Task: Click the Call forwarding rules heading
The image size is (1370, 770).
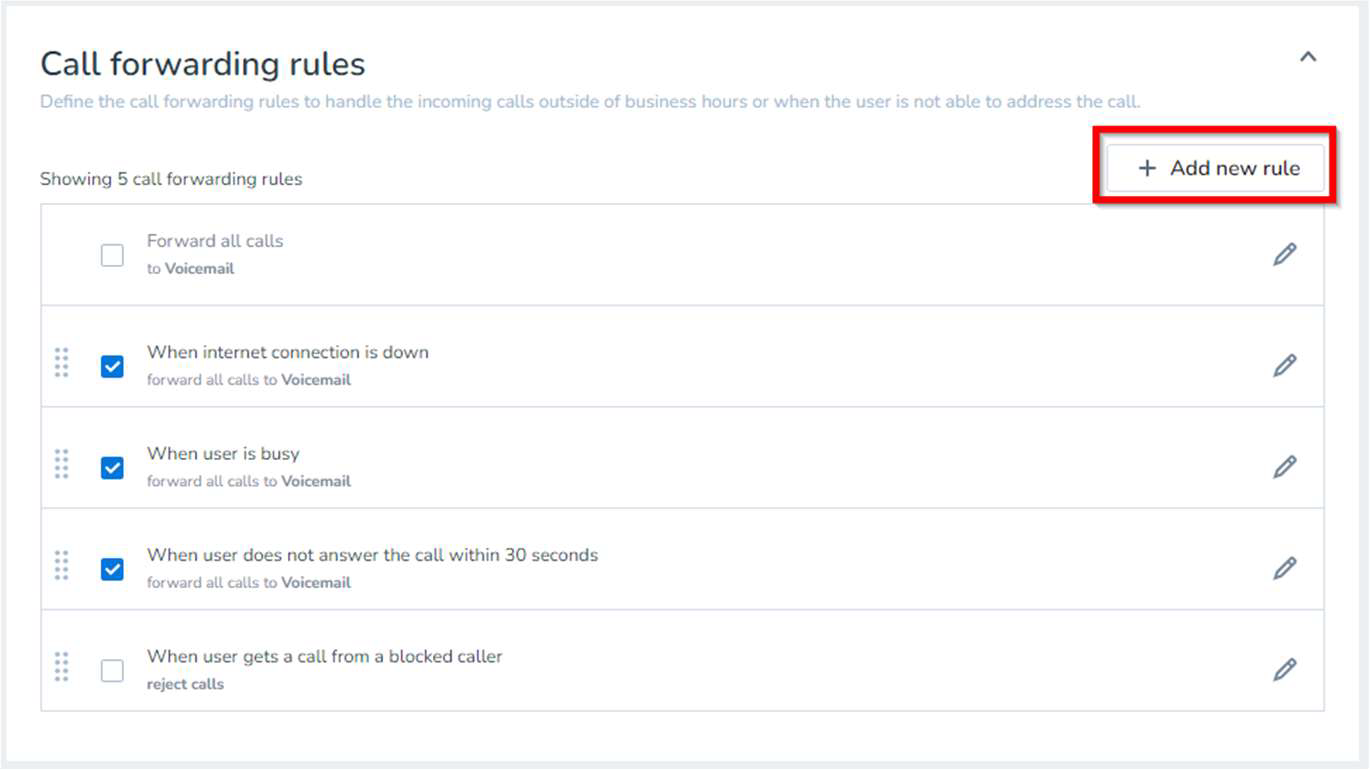Action: [202, 64]
